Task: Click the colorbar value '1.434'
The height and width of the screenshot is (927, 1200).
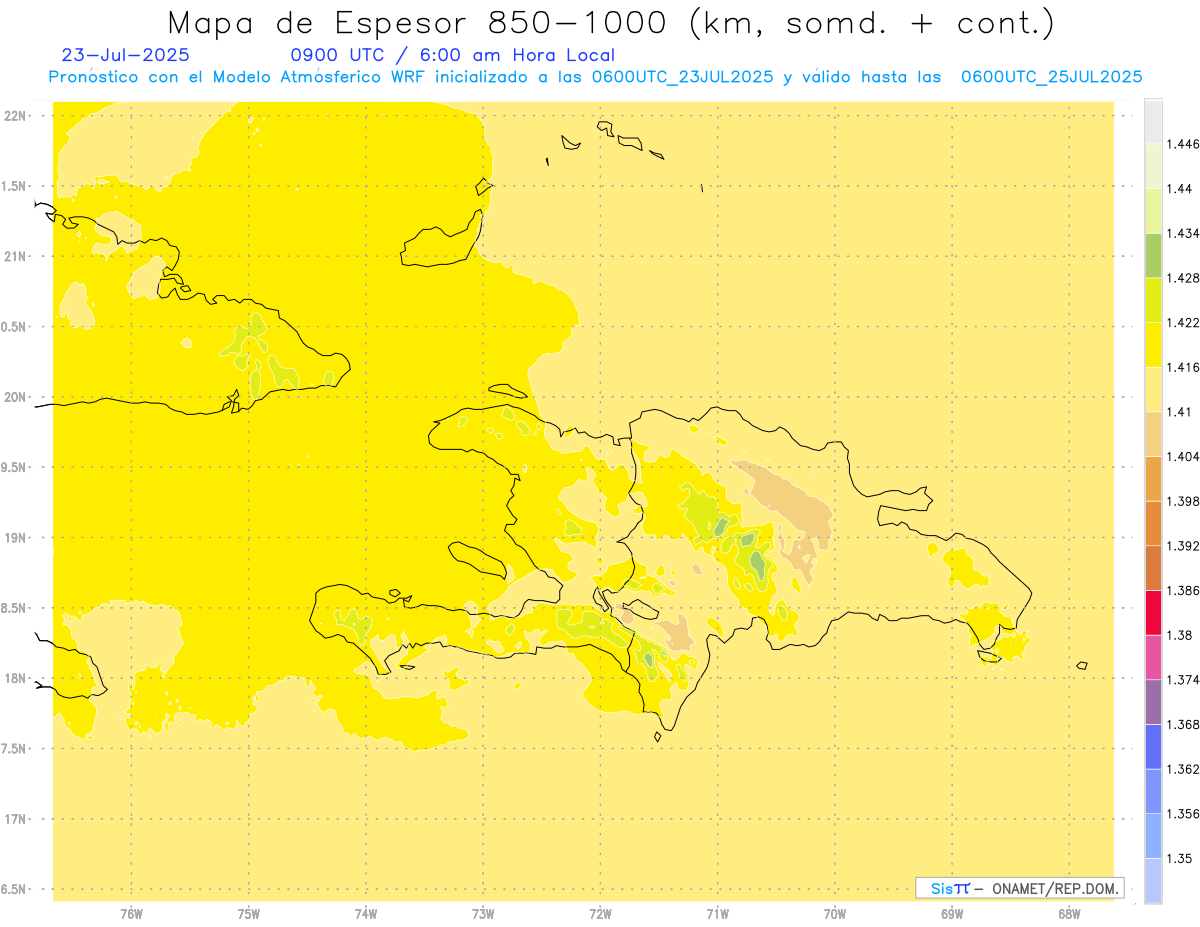Action: point(1184,233)
